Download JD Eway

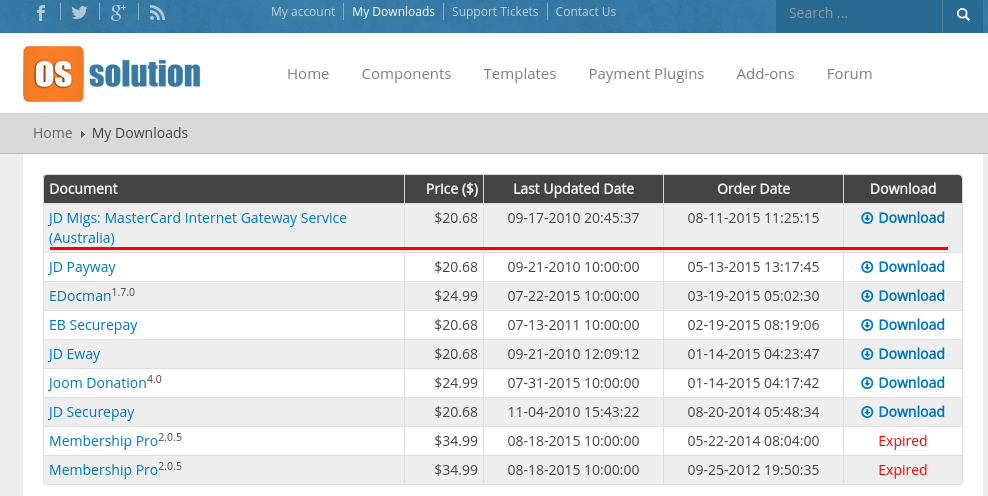903,354
